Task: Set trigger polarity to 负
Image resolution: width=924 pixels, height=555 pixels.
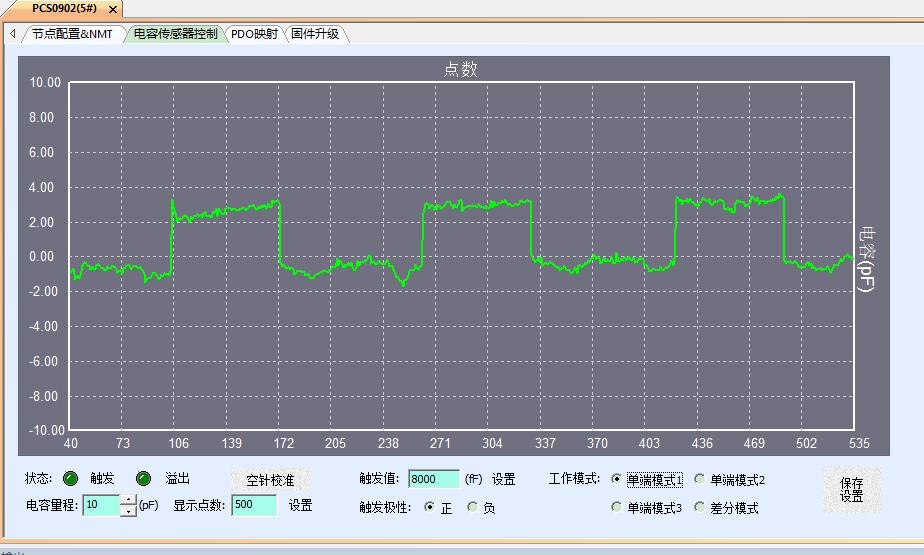Action: (472, 507)
